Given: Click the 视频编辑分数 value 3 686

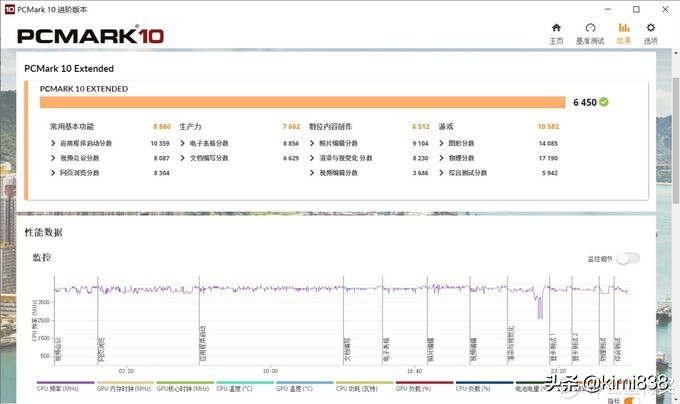Looking at the screenshot, I should 420,173.
